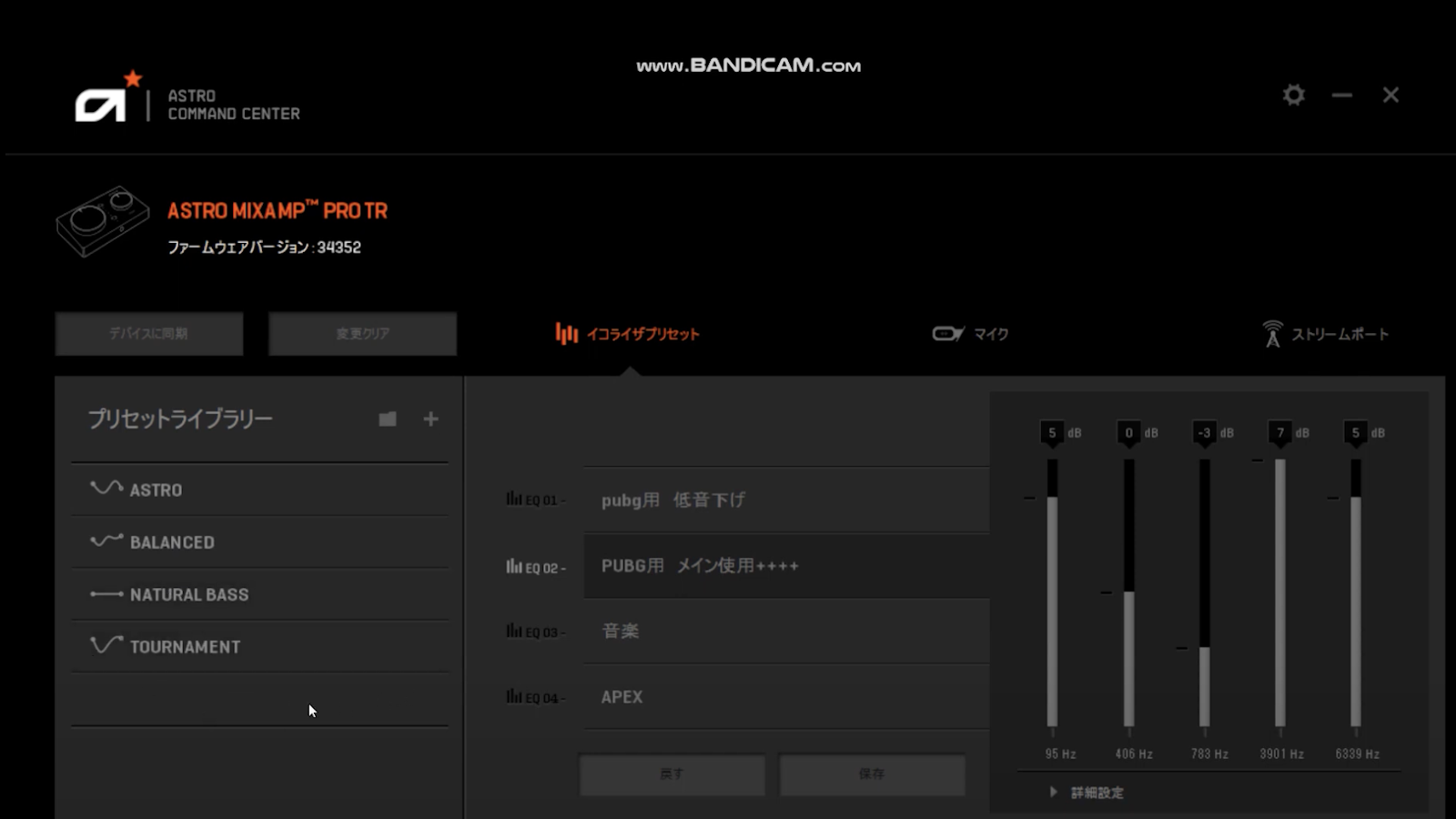Screen dimensions: 1456x819
Task: Click the 95 Hz frequency label
Action: click(1060, 753)
